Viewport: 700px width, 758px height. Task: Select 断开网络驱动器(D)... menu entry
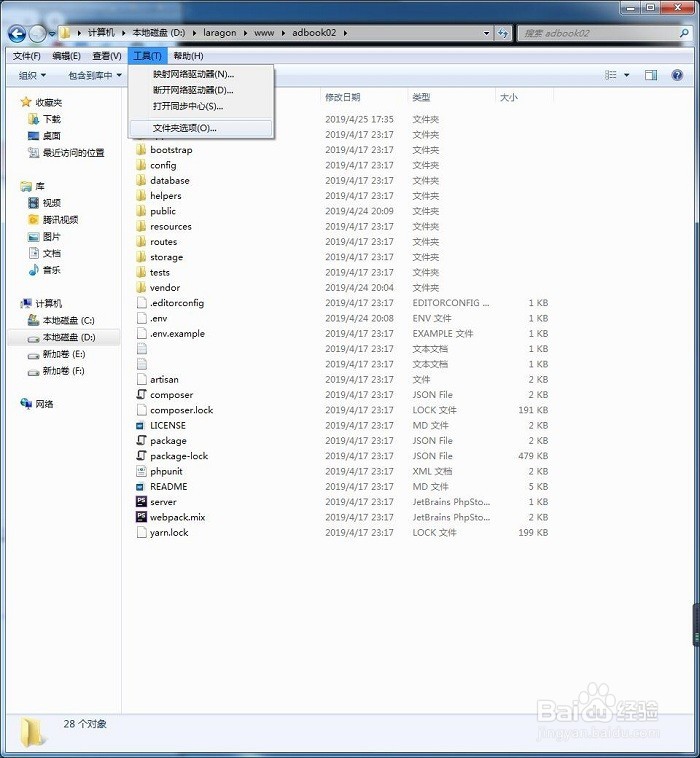point(201,90)
